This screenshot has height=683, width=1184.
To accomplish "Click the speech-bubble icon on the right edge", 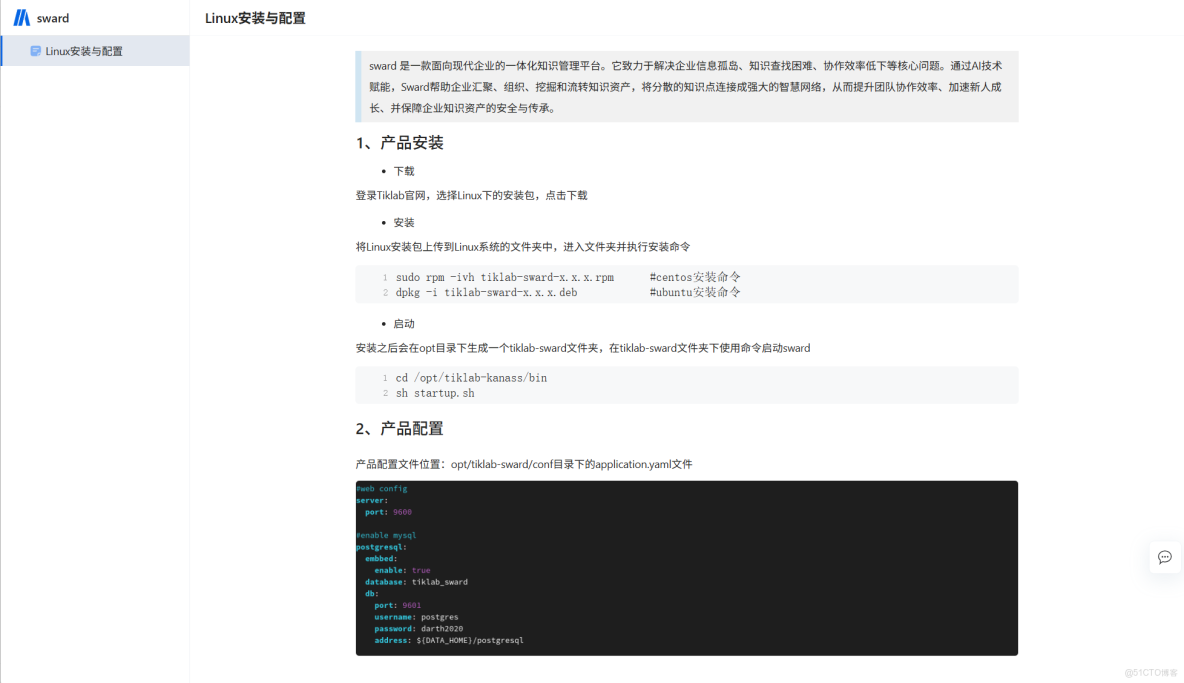I will coord(1164,558).
